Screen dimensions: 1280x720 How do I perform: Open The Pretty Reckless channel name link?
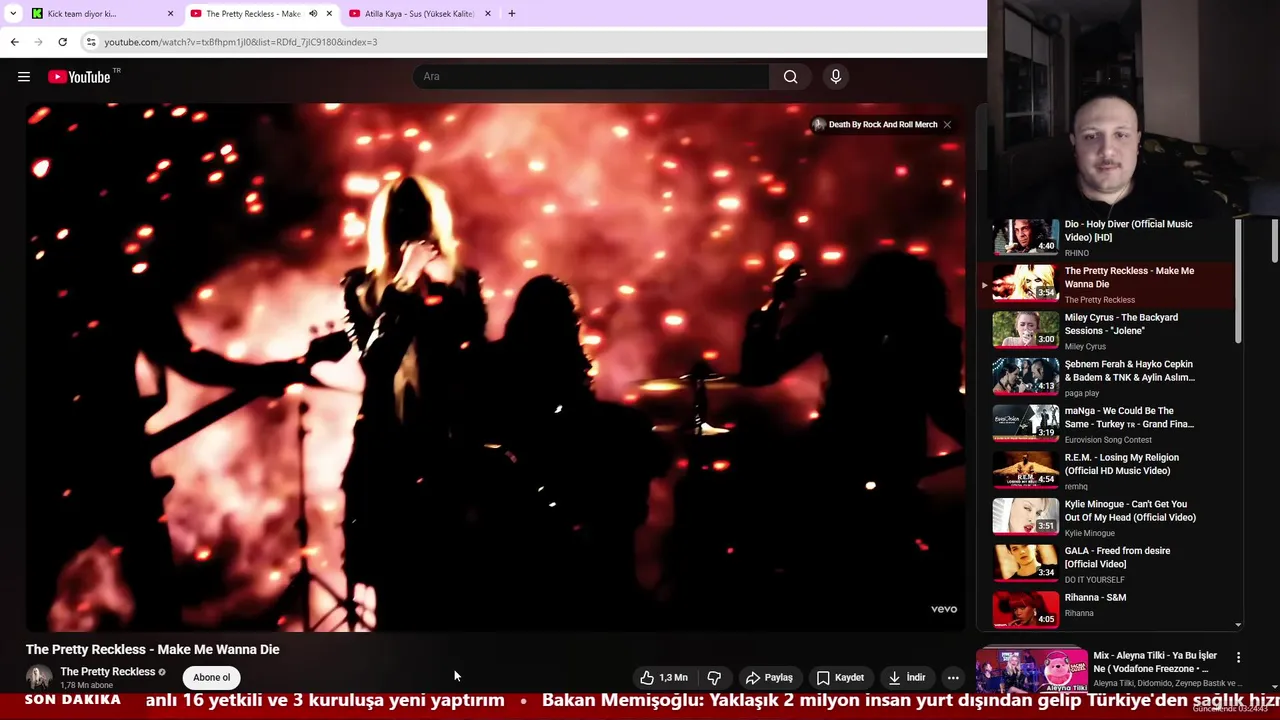107,672
